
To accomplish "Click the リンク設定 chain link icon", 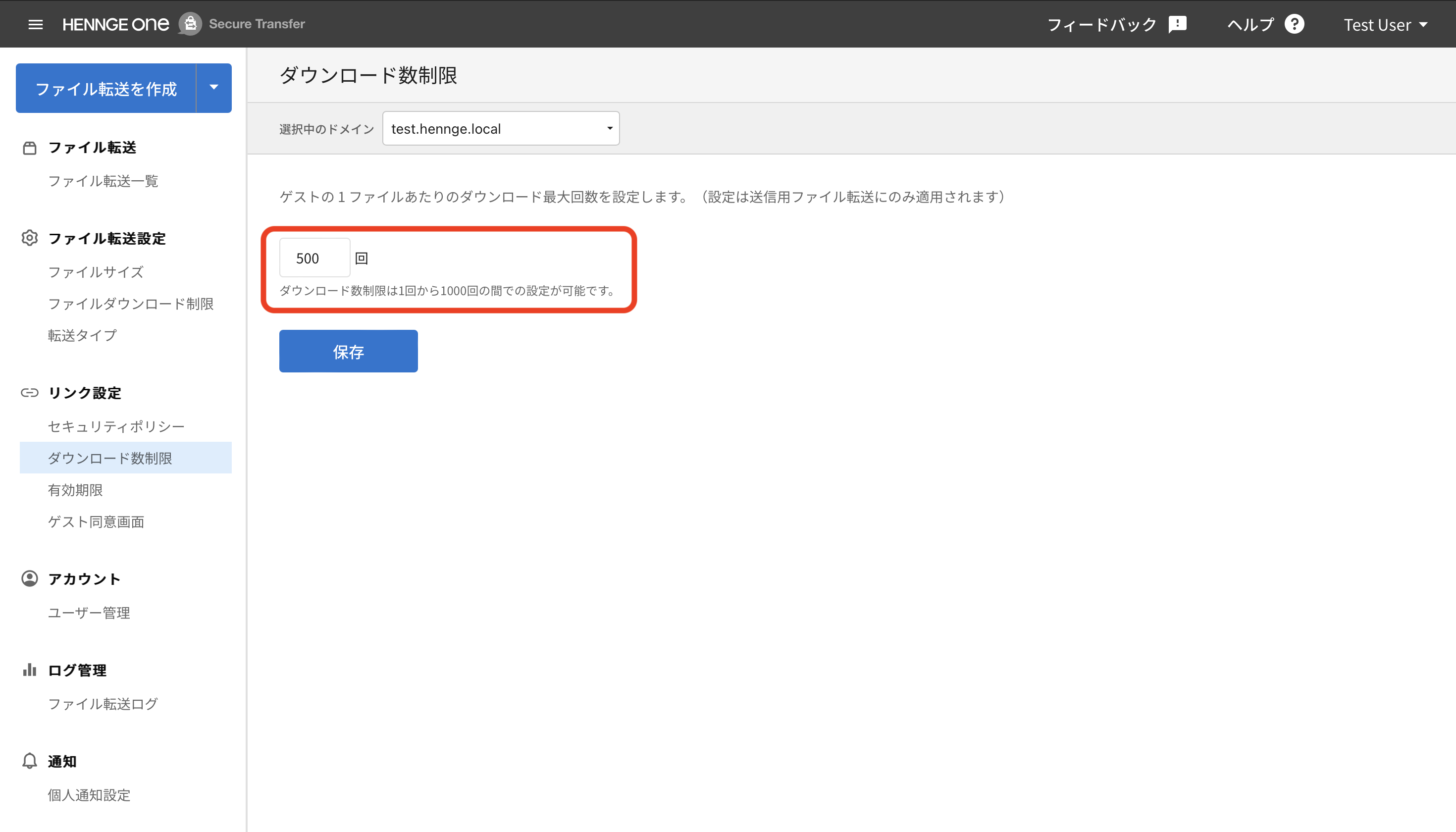I will [29, 393].
